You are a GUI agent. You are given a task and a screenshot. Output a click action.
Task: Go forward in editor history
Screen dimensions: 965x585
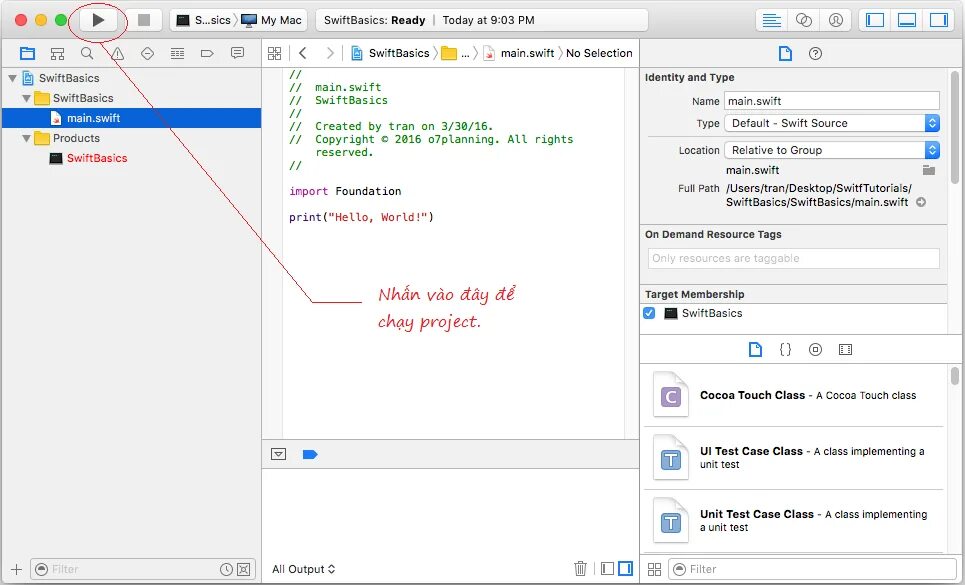coord(330,54)
